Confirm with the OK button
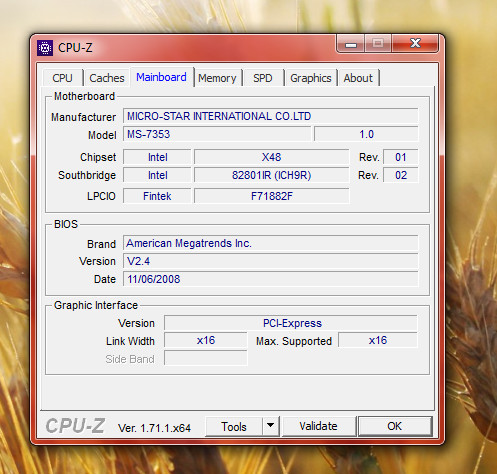Viewport: 497px width, 474px height. point(395,426)
